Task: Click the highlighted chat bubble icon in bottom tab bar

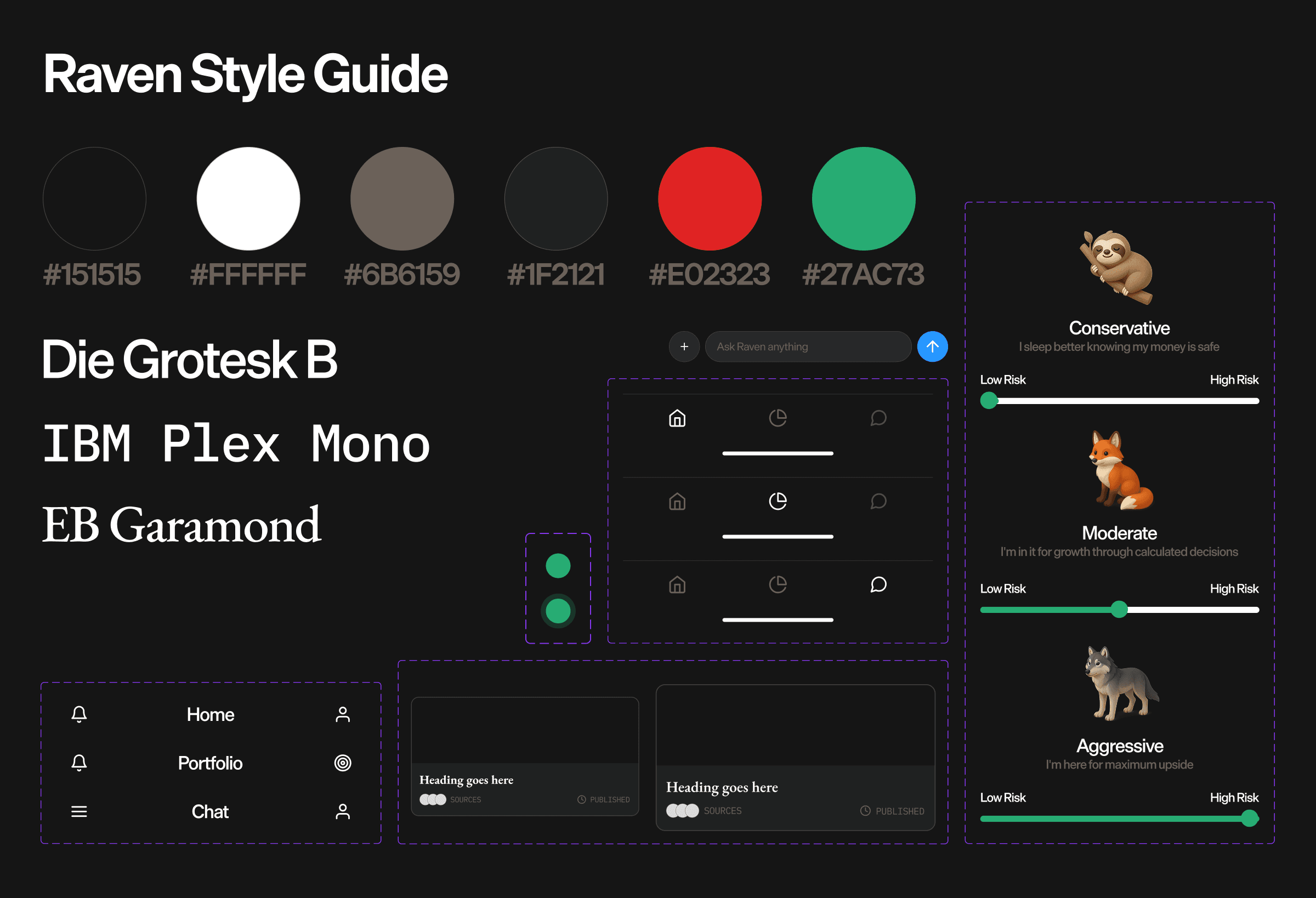Action: tap(878, 584)
